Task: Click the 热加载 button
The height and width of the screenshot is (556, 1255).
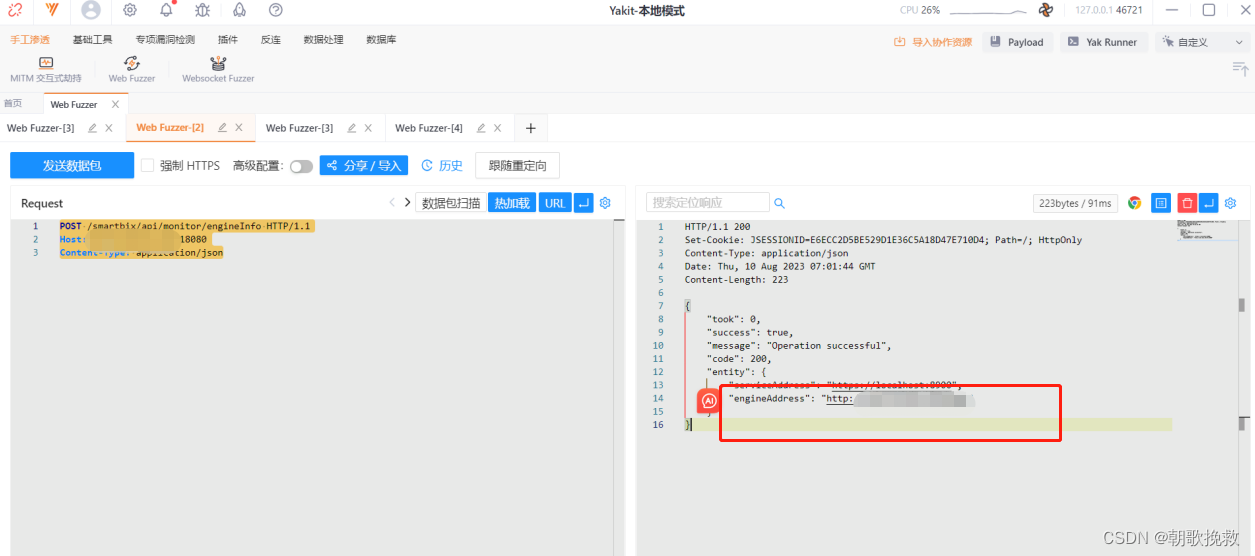Action: (512, 203)
